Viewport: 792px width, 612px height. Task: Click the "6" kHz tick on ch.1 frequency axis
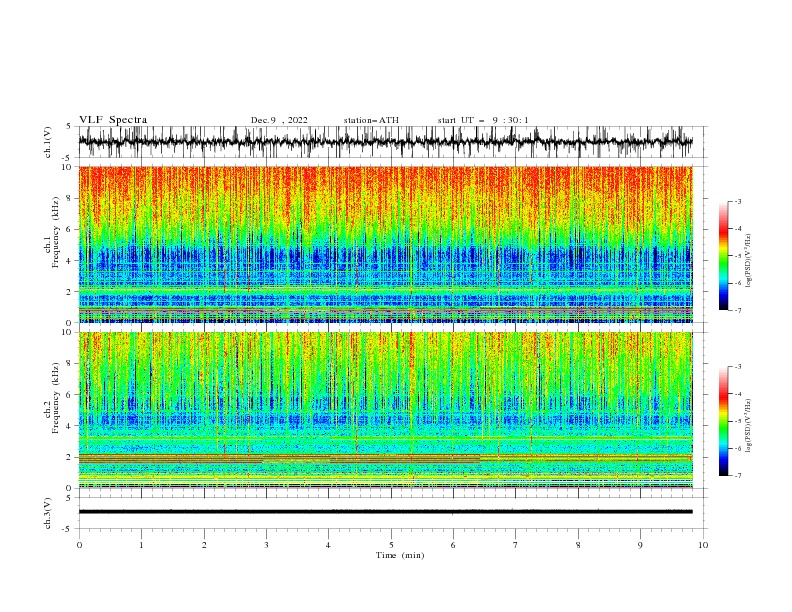click(69, 229)
